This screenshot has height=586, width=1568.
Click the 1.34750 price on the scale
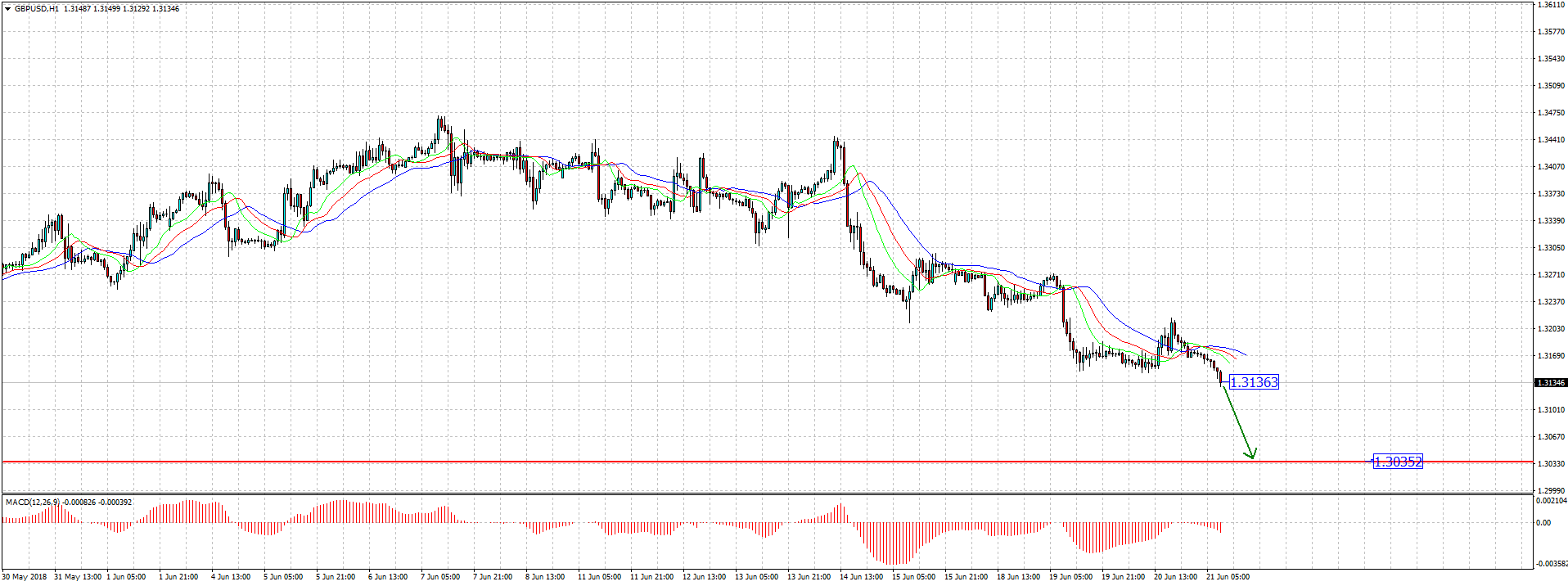click(1551, 113)
